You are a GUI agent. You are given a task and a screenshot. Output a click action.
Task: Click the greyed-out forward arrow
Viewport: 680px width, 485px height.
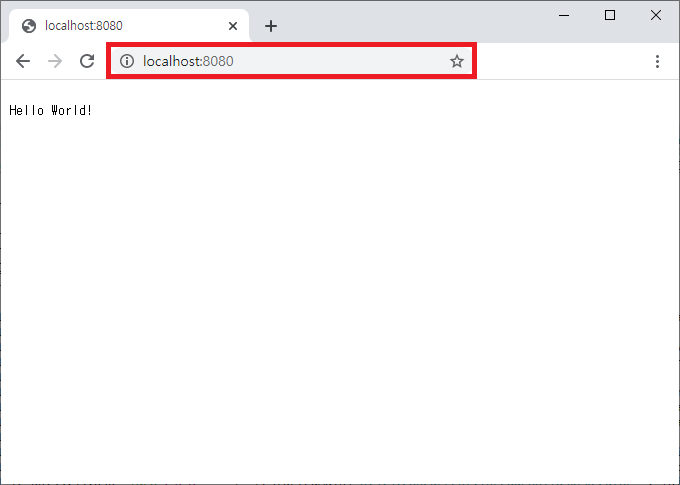click(x=55, y=61)
